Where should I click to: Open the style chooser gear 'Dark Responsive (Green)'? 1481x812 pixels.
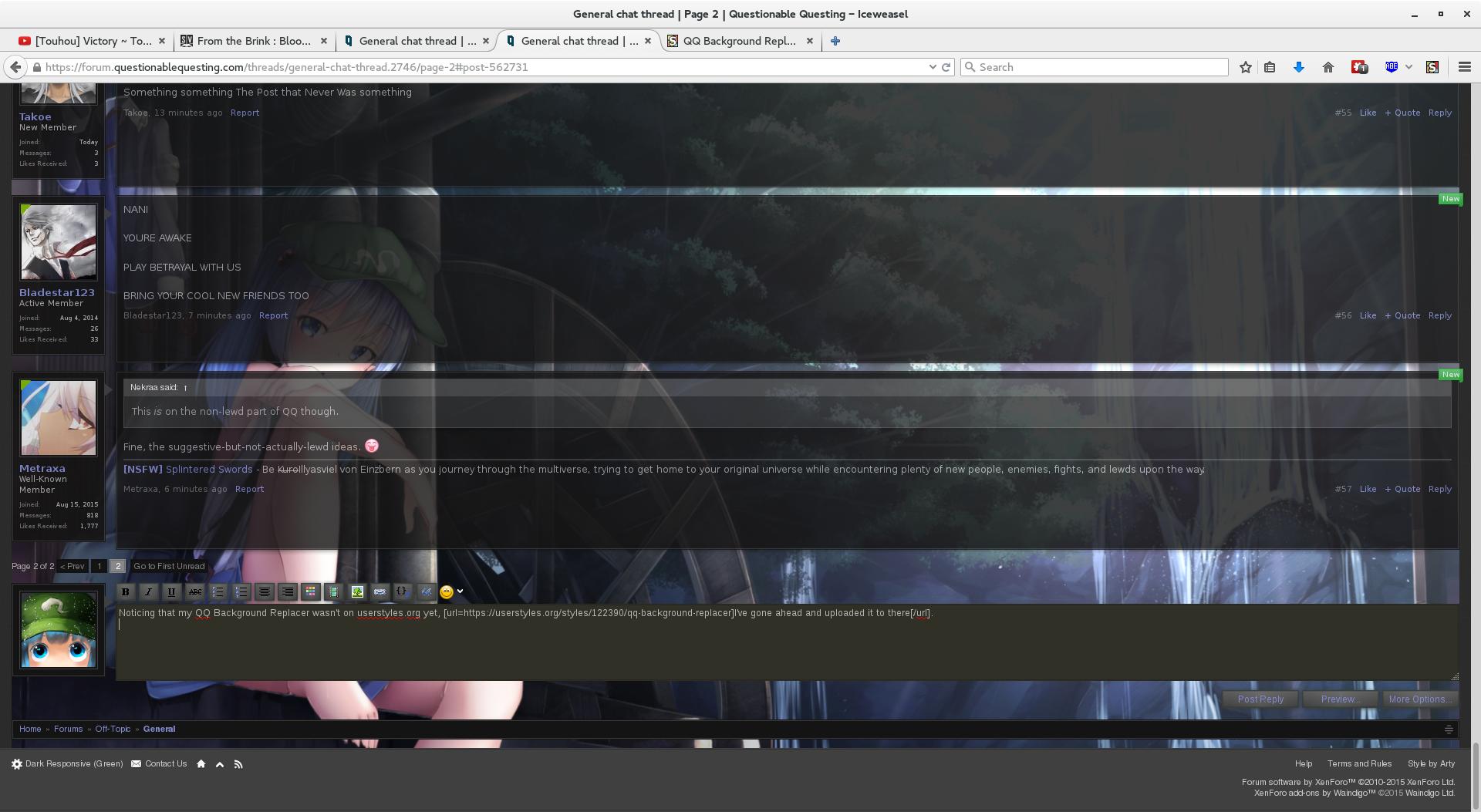pyautogui.click(x=67, y=764)
